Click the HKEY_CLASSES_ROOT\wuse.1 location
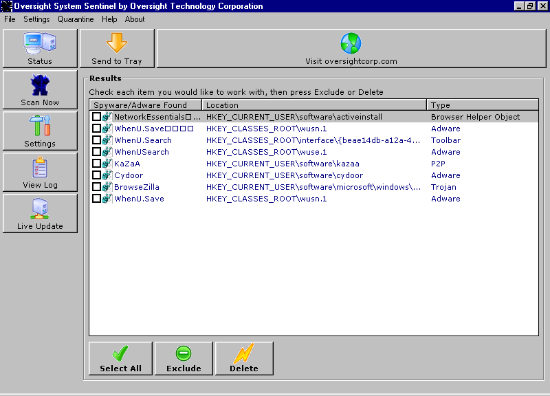This screenshot has height=396, width=550. 267,152
